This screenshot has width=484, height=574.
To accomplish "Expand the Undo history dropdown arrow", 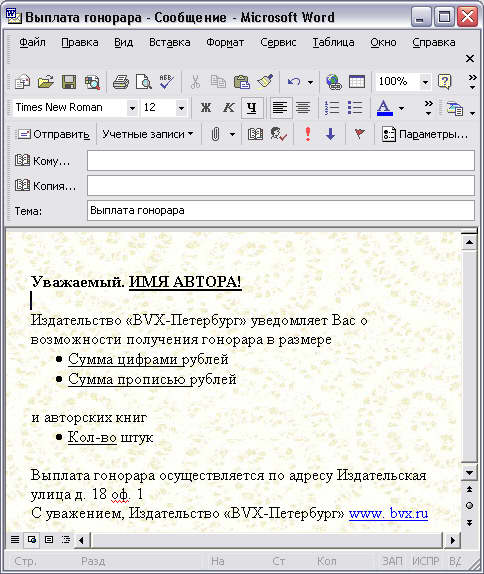I will coord(310,82).
